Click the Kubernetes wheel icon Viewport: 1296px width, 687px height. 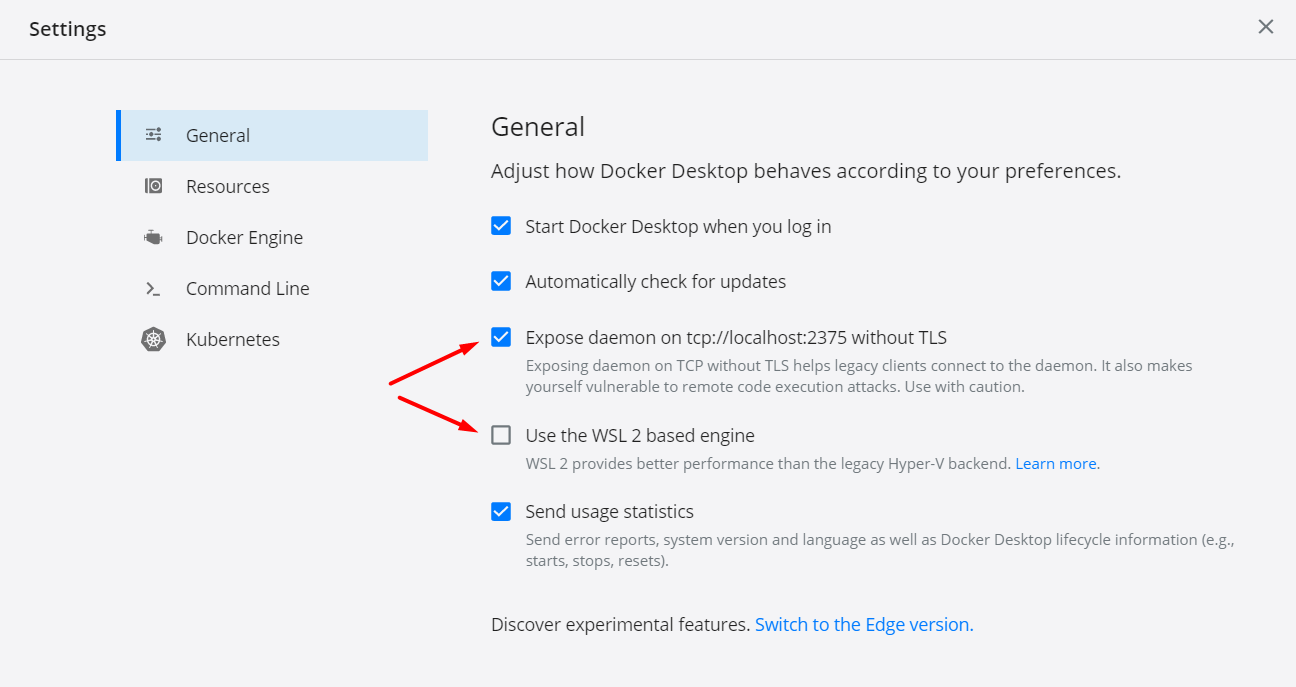(x=153, y=339)
